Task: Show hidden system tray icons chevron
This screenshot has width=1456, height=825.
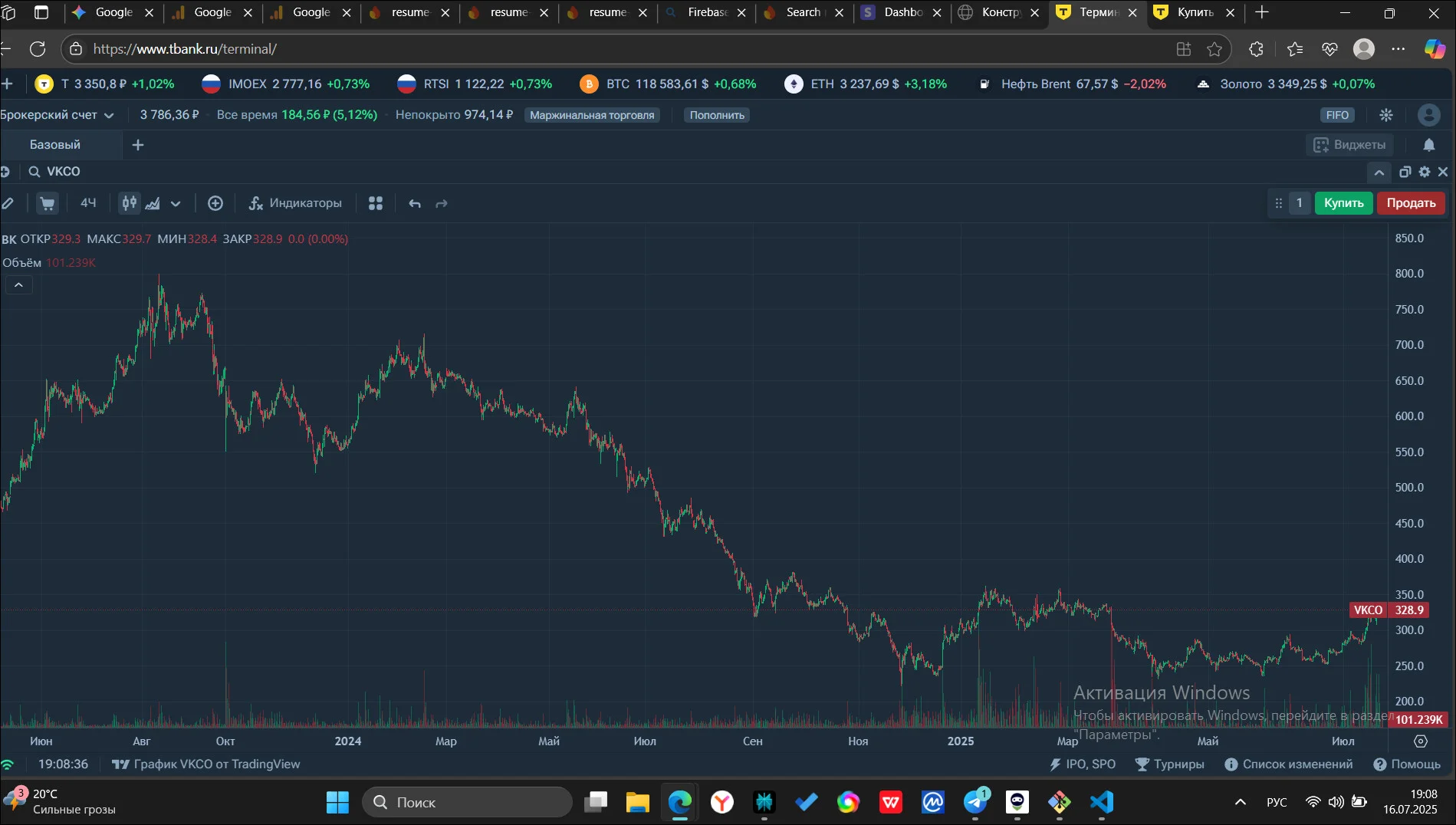Action: point(1240,803)
